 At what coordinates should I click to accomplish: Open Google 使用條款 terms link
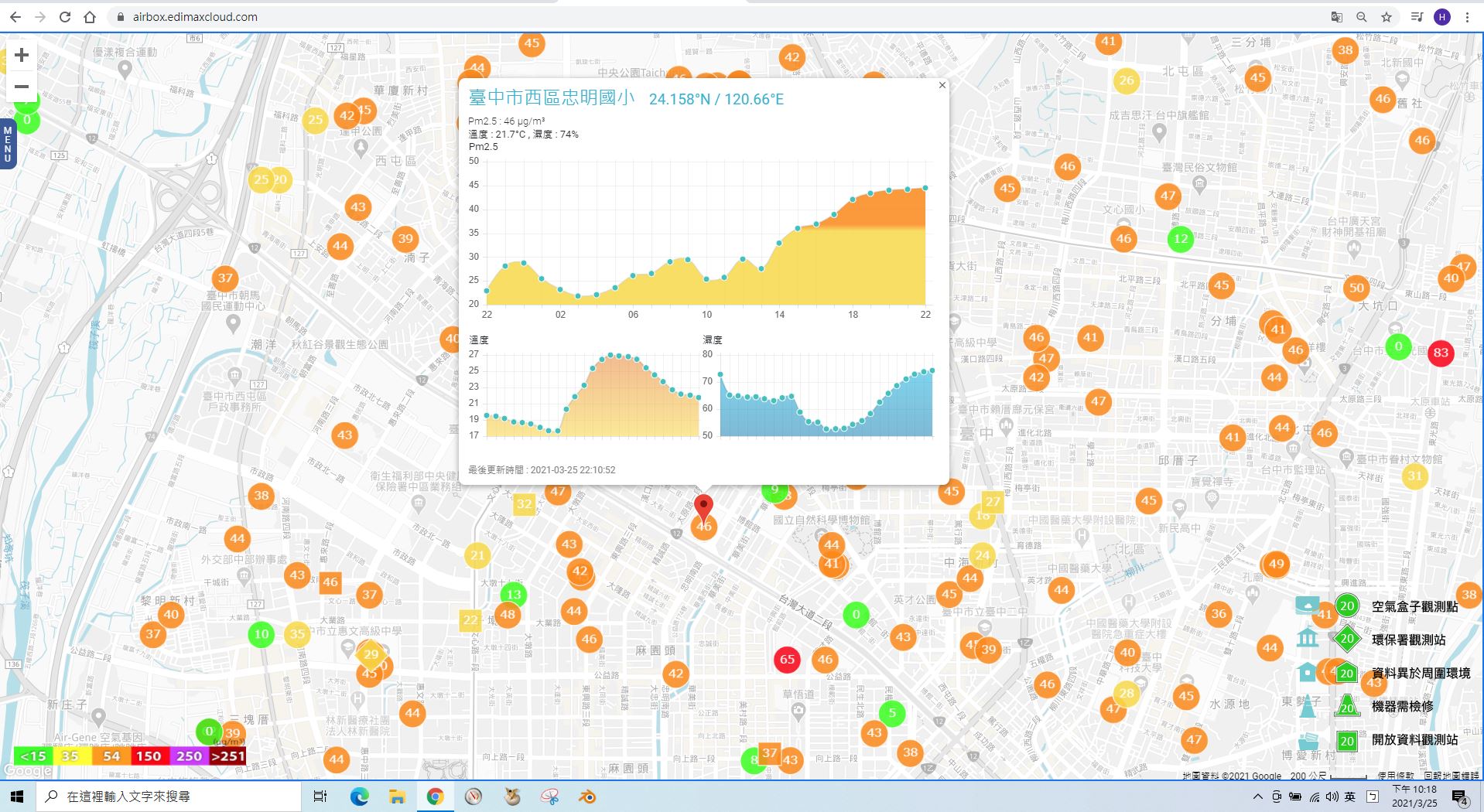coord(1395,775)
